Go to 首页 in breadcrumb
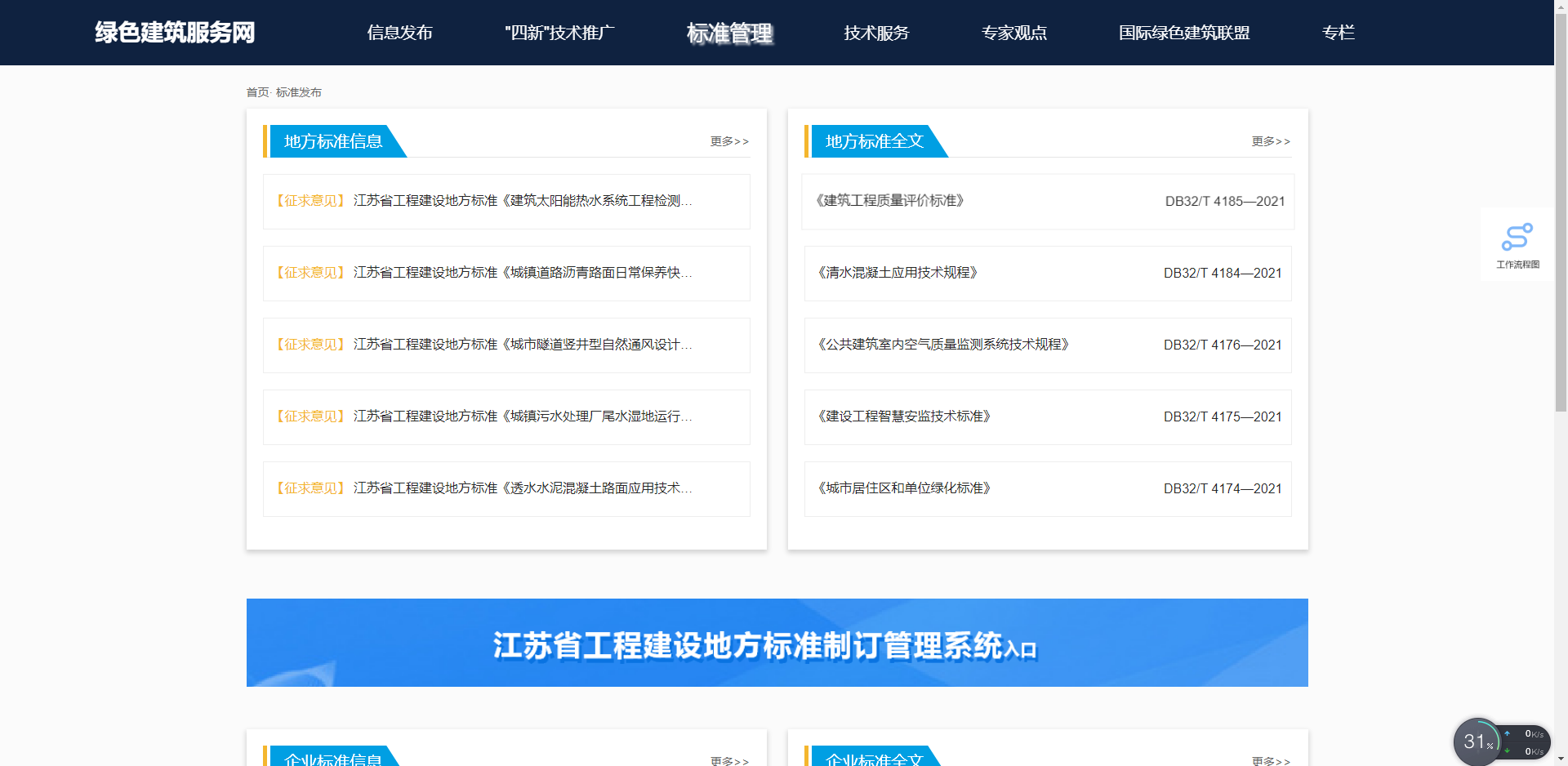Image resolution: width=1568 pixels, height=766 pixels. point(257,92)
